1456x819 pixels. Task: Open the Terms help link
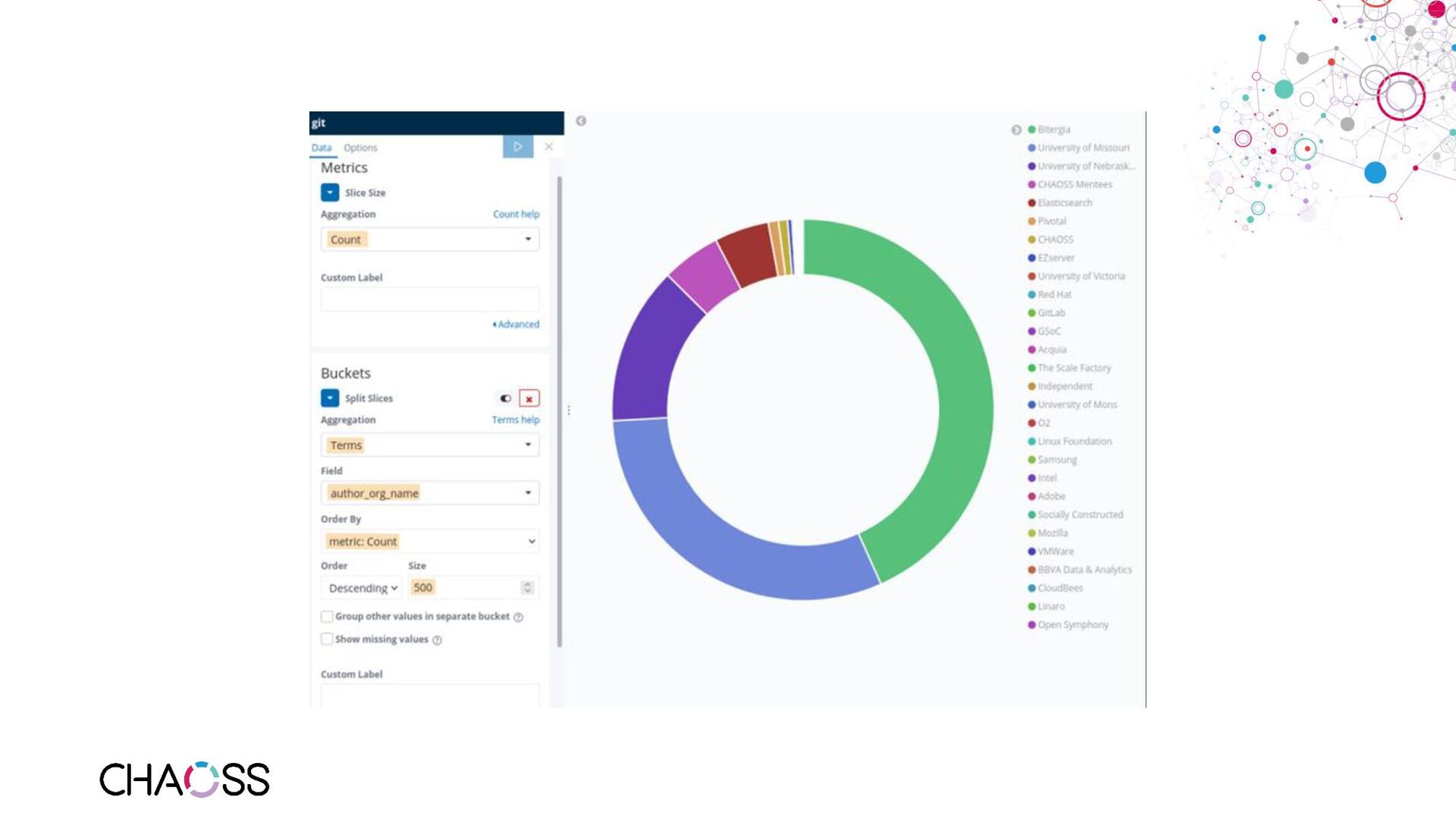pyautogui.click(x=516, y=420)
